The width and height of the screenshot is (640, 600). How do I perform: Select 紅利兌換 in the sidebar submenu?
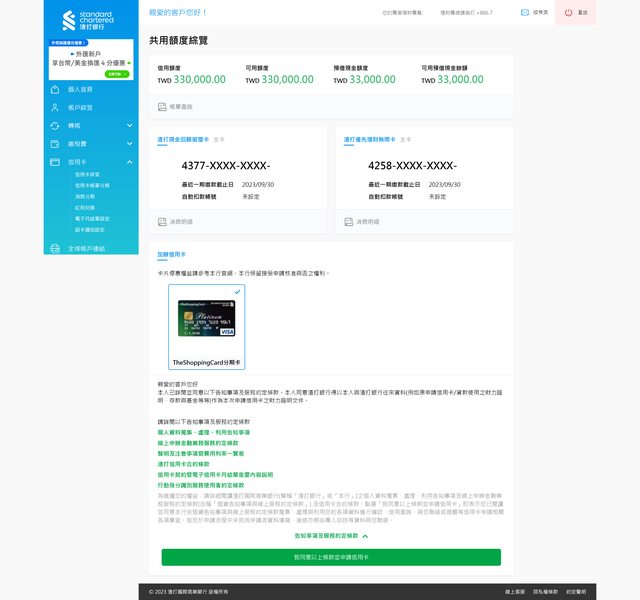click(x=87, y=206)
